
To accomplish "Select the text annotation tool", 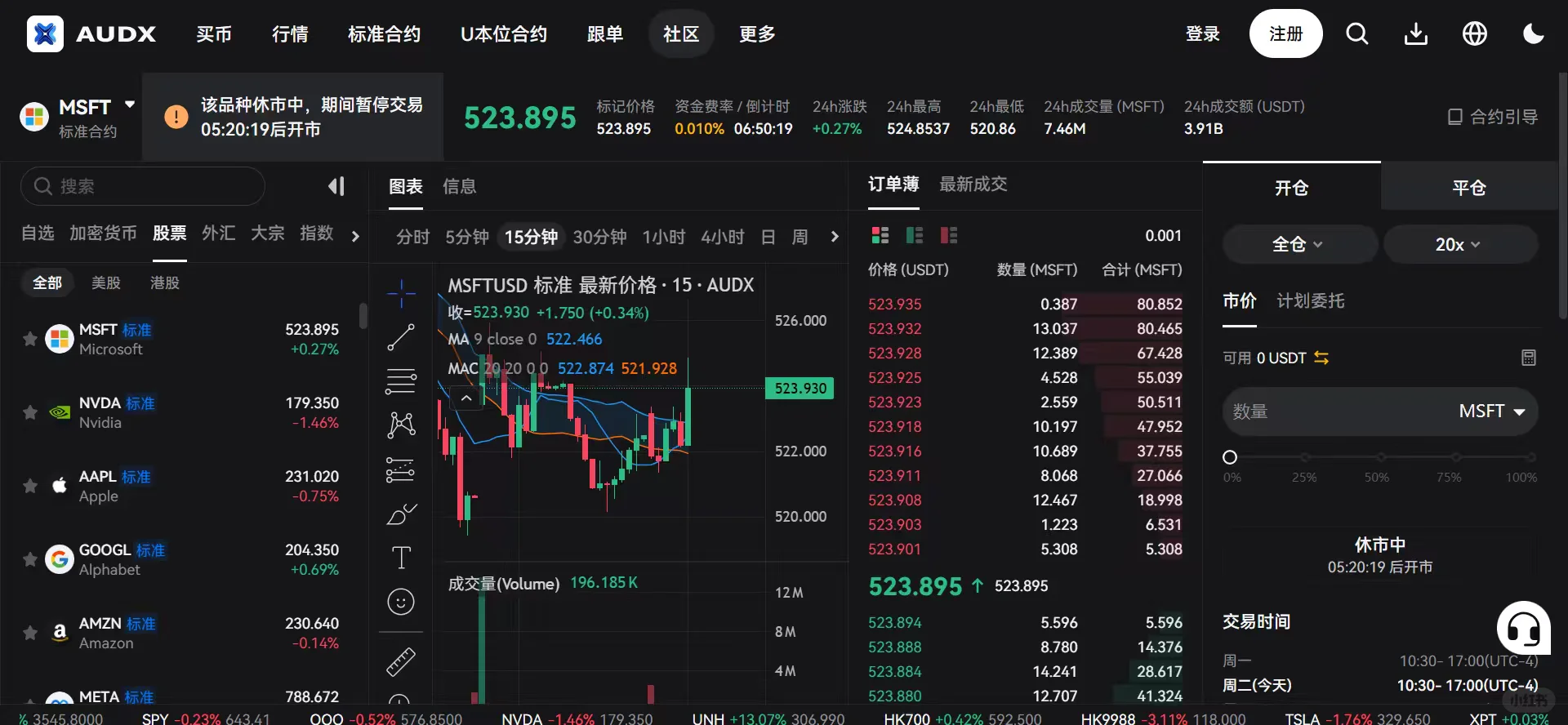I will pos(401,558).
